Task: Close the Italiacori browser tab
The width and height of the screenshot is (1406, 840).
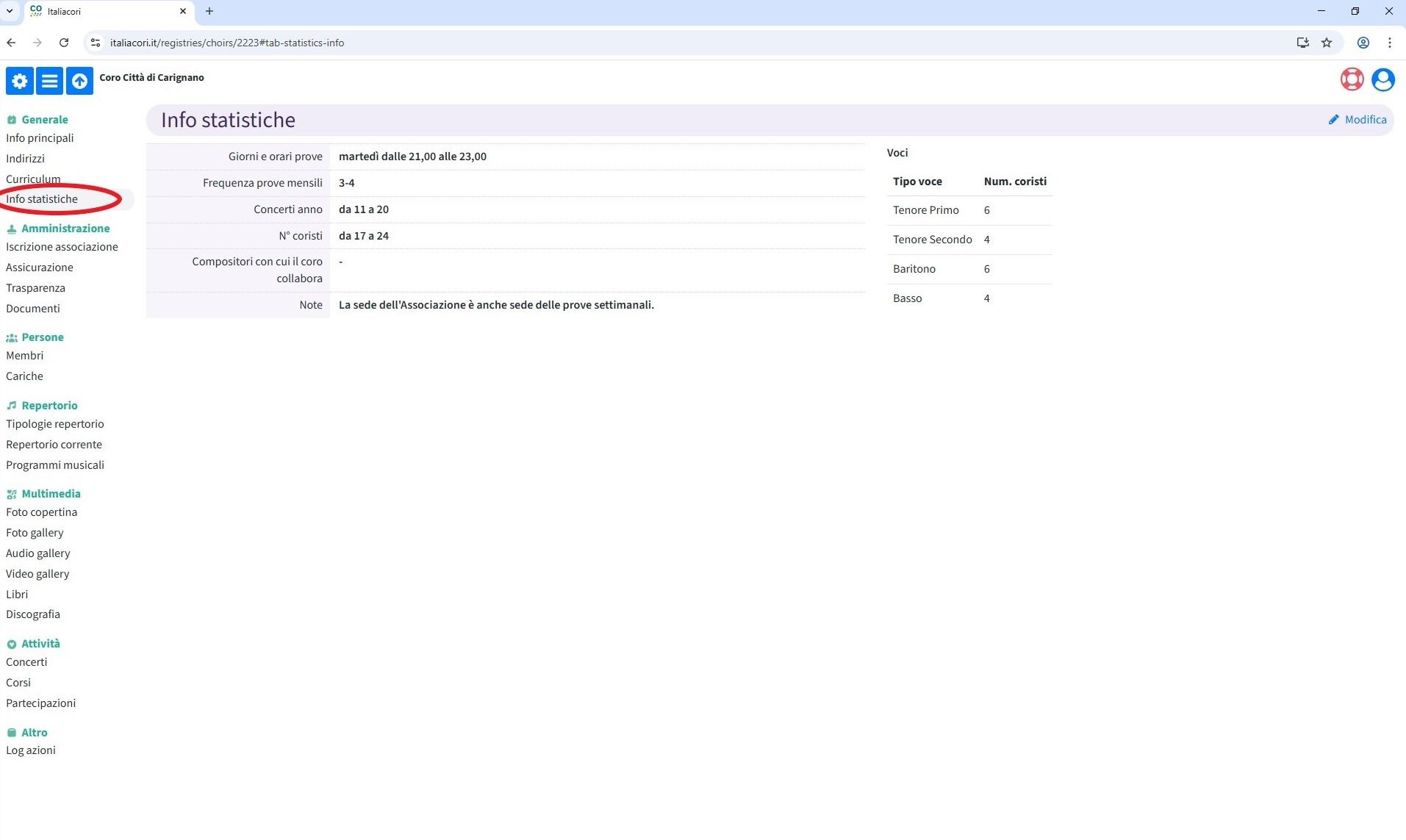Action: coord(183,11)
